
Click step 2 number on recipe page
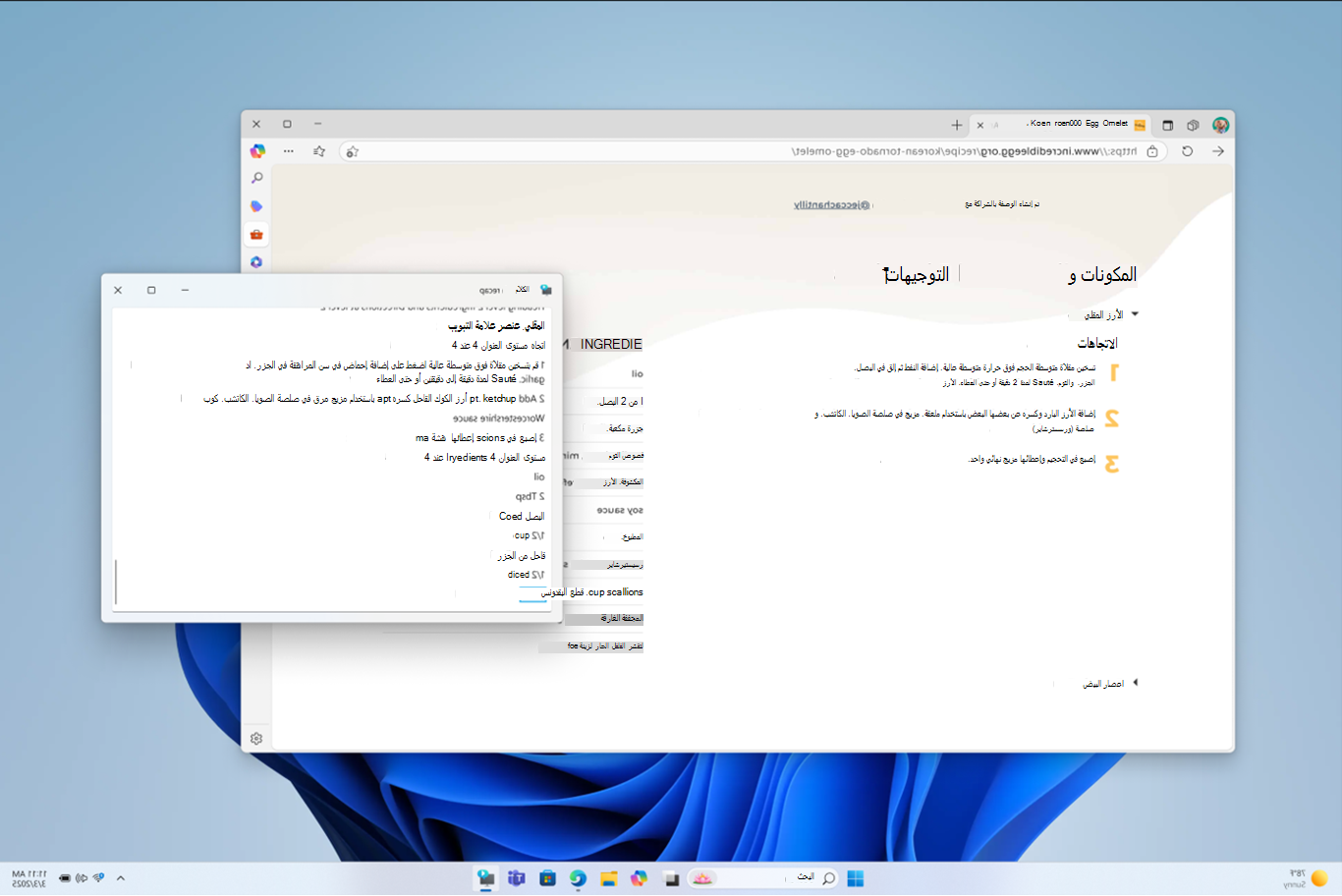tap(1112, 418)
